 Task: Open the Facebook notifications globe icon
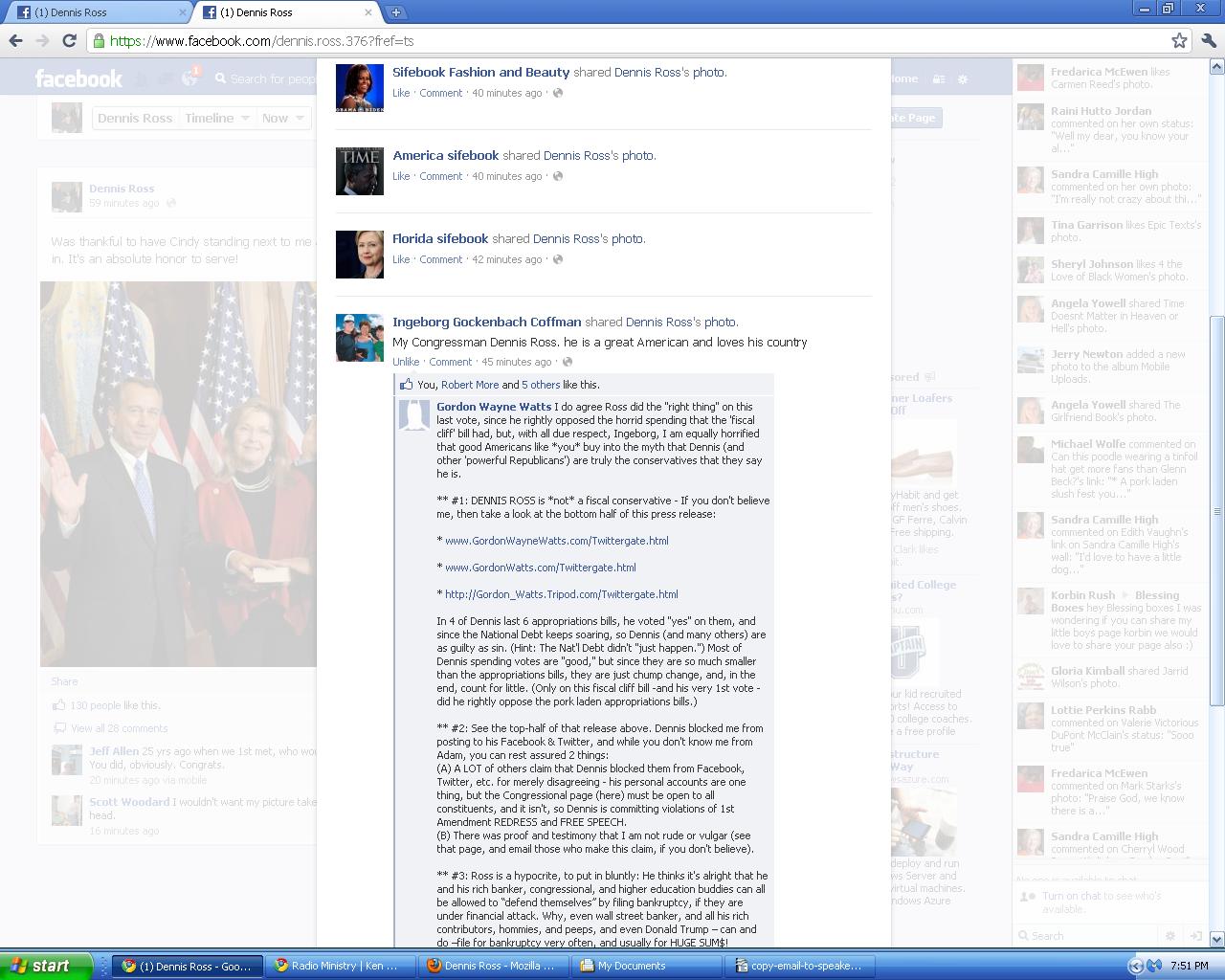pos(189,78)
